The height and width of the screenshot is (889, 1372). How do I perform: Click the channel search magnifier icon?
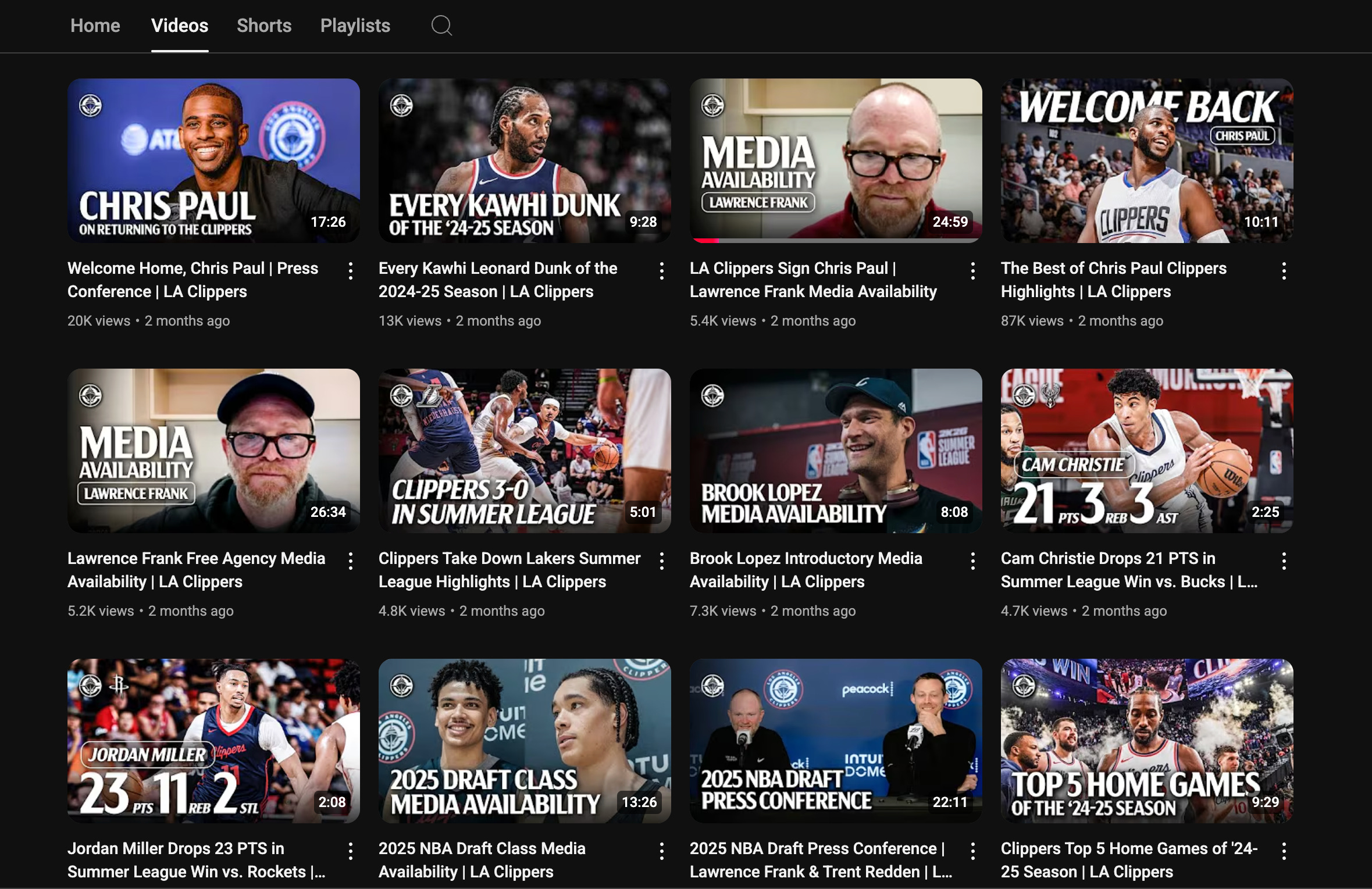coord(441,26)
